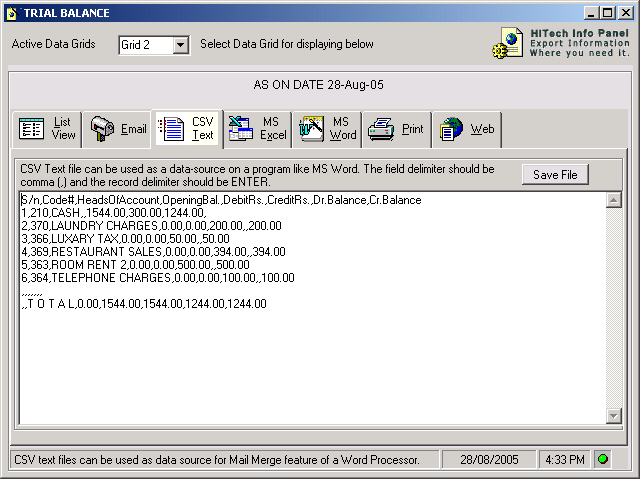This screenshot has width=640, height=479.
Task: Click the CSV header line starting S/n,Code#
Action: coord(221,200)
